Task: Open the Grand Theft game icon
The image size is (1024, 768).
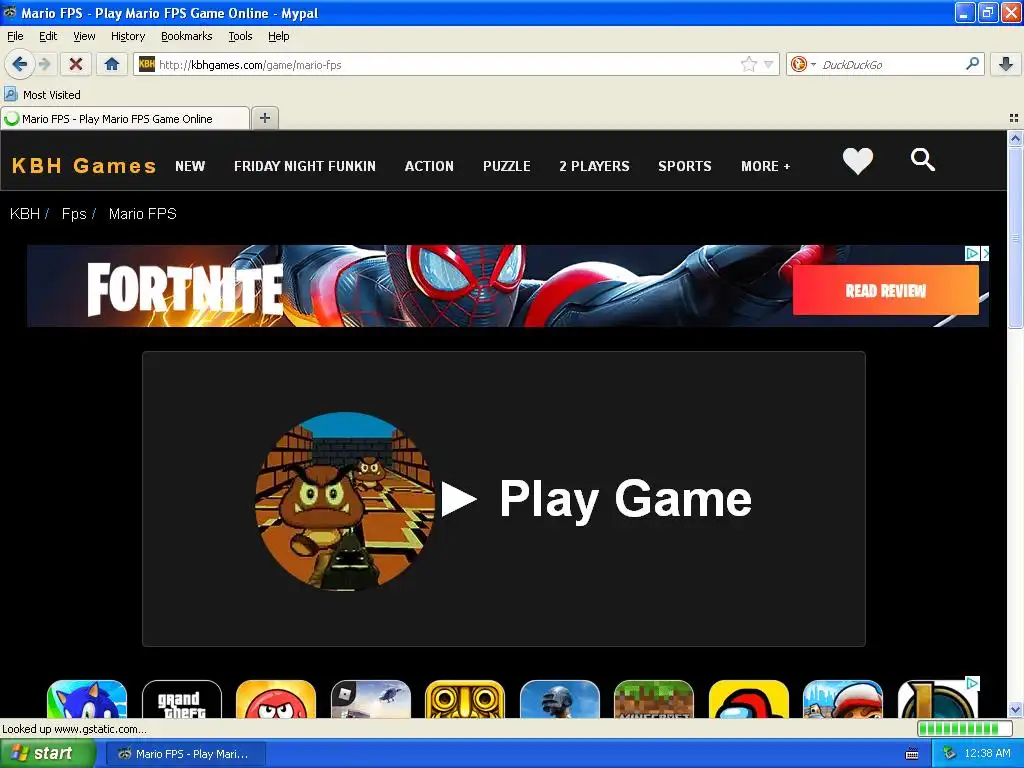Action: [x=182, y=699]
